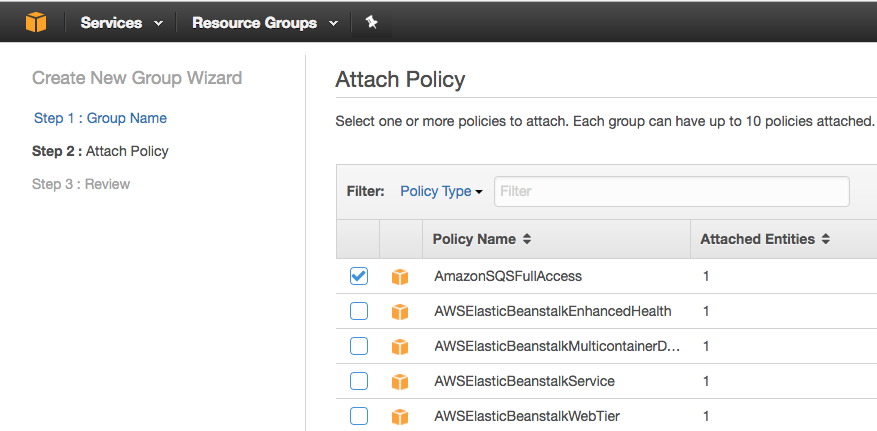The width and height of the screenshot is (877, 431).
Task: Check the AWSElasticBeanstalkEnhancedHealth checkbox
Action: click(x=359, y=311)
